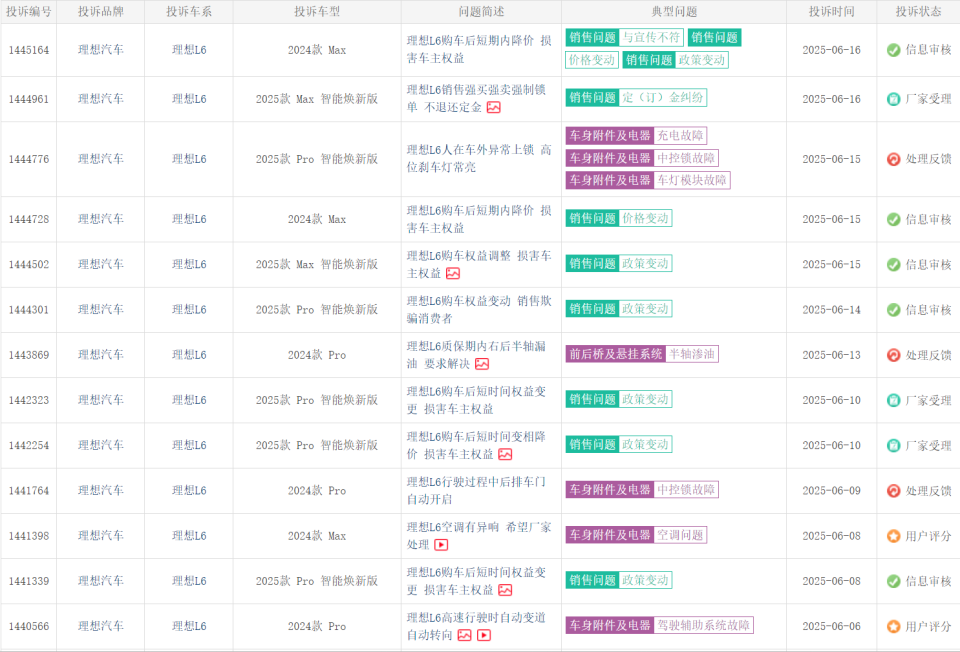View attached image icon for complaint 1442254
This screenshot has width=960, height=652.
505,454
